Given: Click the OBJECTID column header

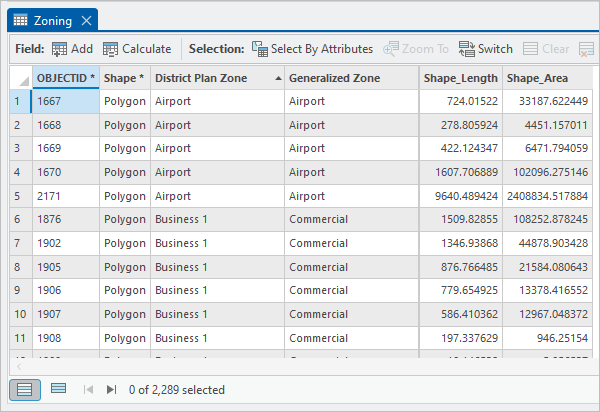Looking at the screenshot, I should [x=65, y=78].
